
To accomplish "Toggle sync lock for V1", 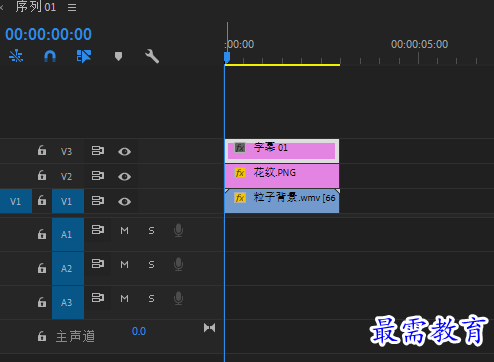I will [98, 201].
